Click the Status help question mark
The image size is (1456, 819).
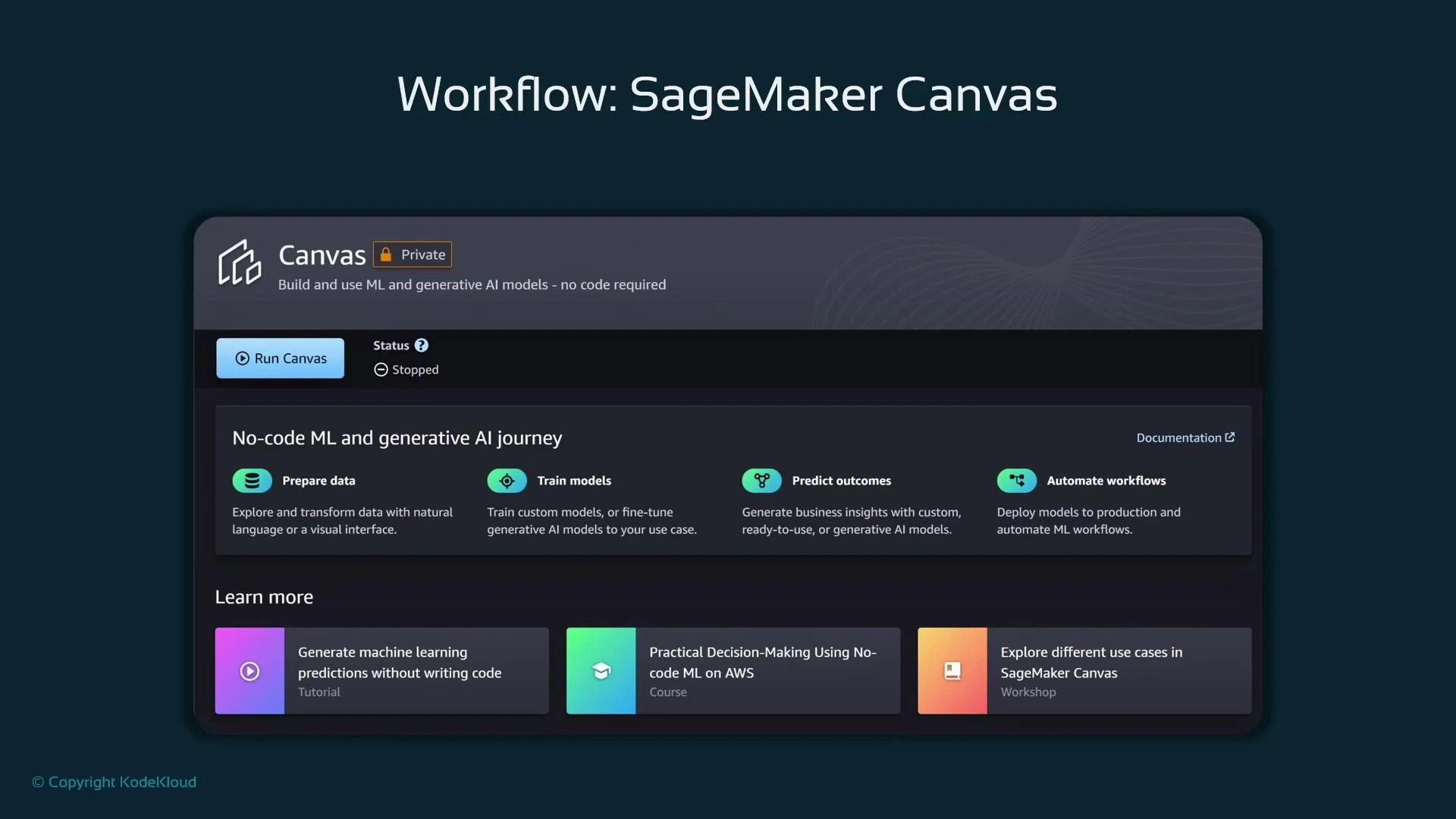[421, 345]
